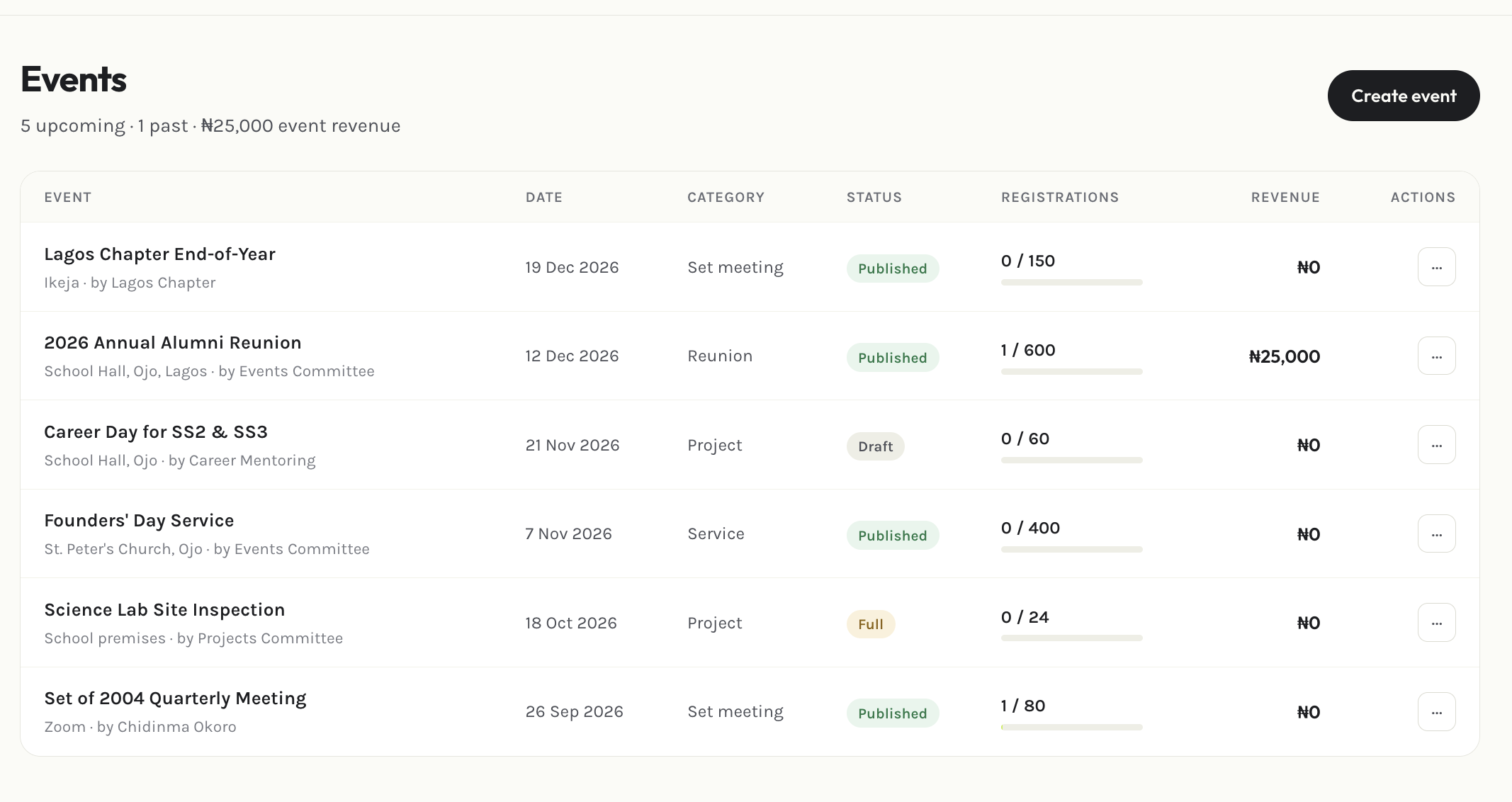
Task: Click the 0 / 24 registrations progress bar
Action: [1071, 638]
